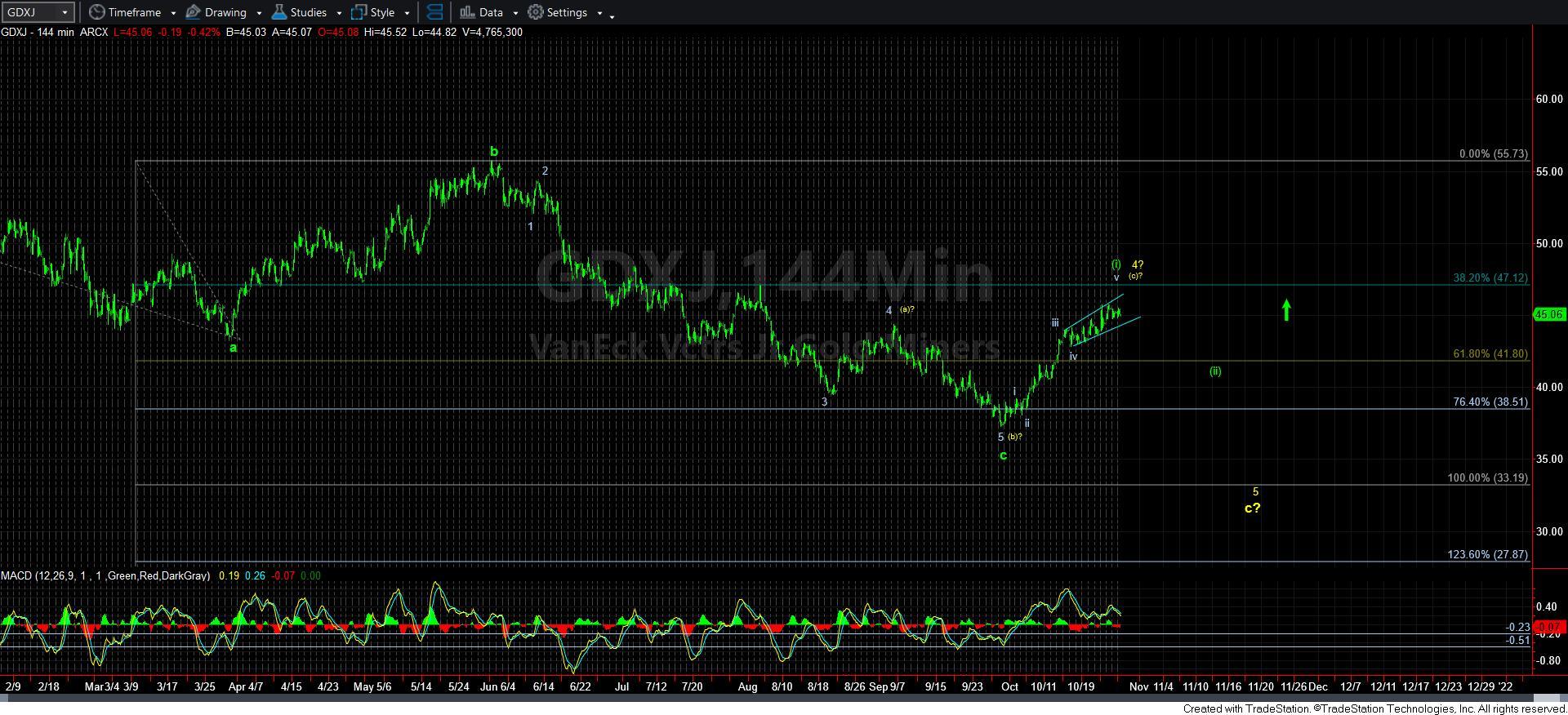Click the red -0.07 MACD value marker
The width and height of the screenshot is (1568, 715).
click(1548, 628)
